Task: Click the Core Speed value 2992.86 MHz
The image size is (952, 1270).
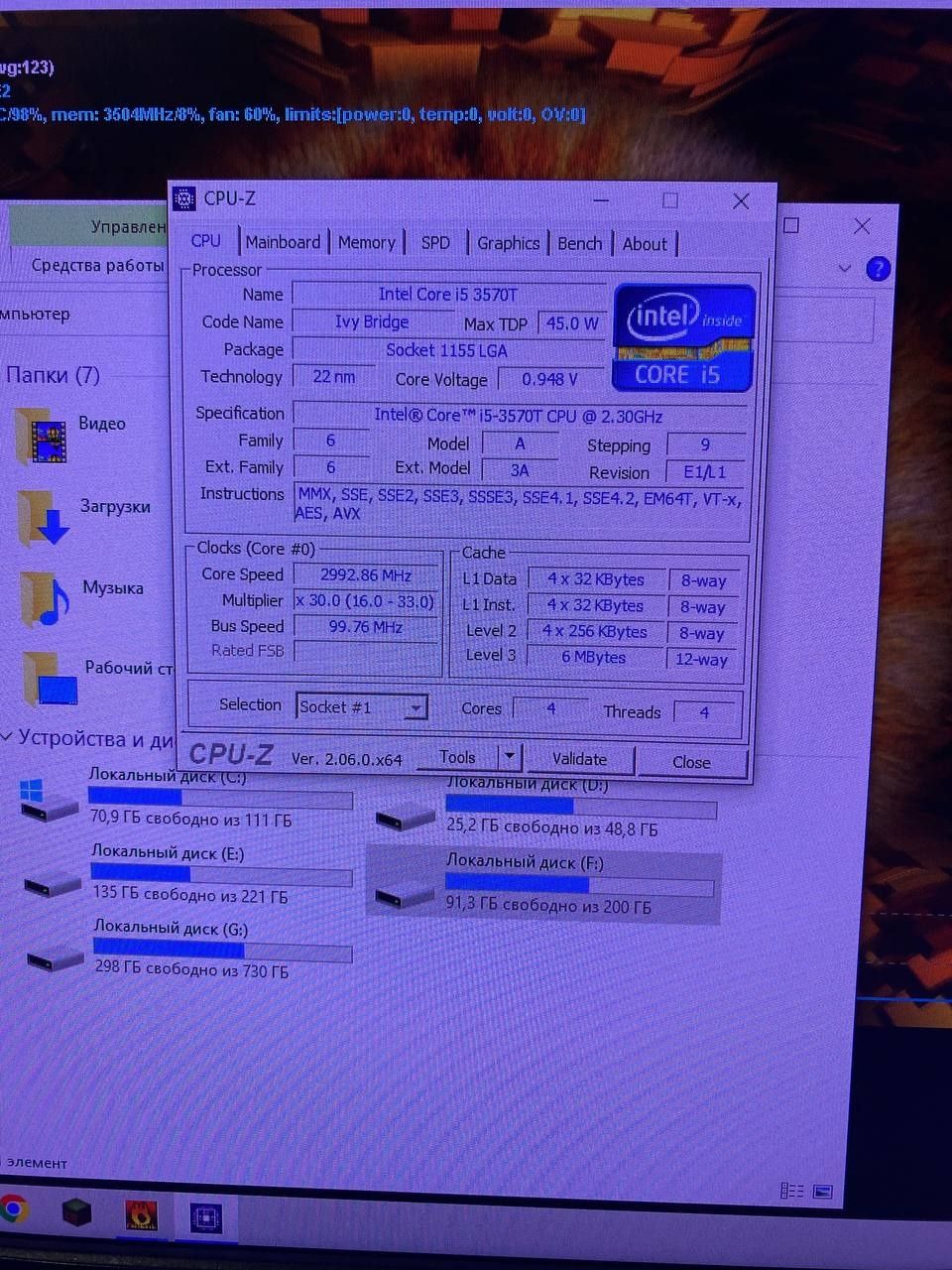Action: point(365,575)
